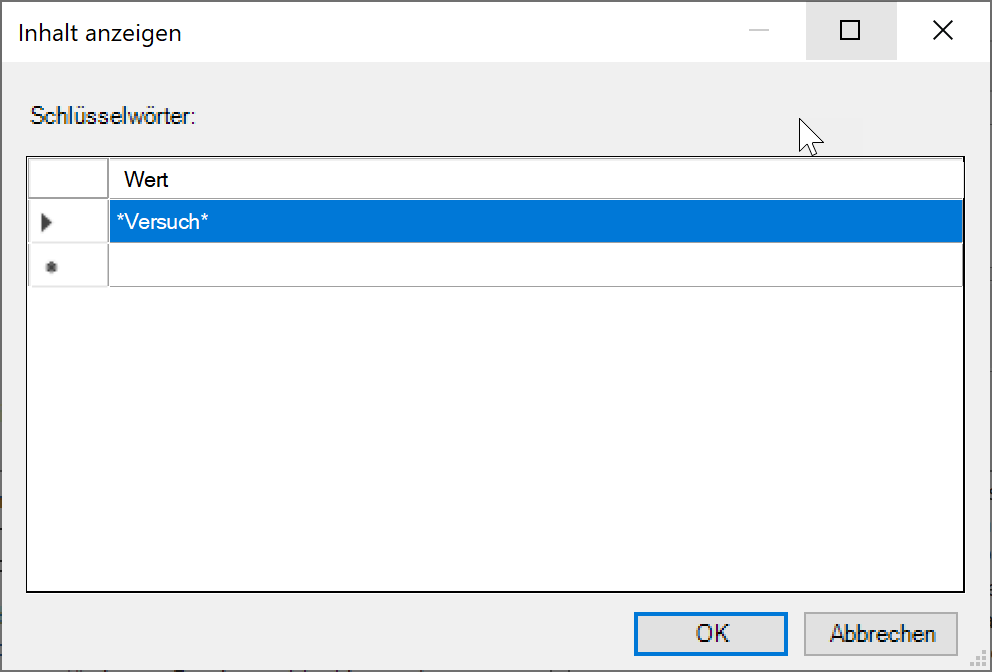This screenshot has width=992, height=672.
Task: Click the new-row asterisk row header
Action: (x=68, y=265)
